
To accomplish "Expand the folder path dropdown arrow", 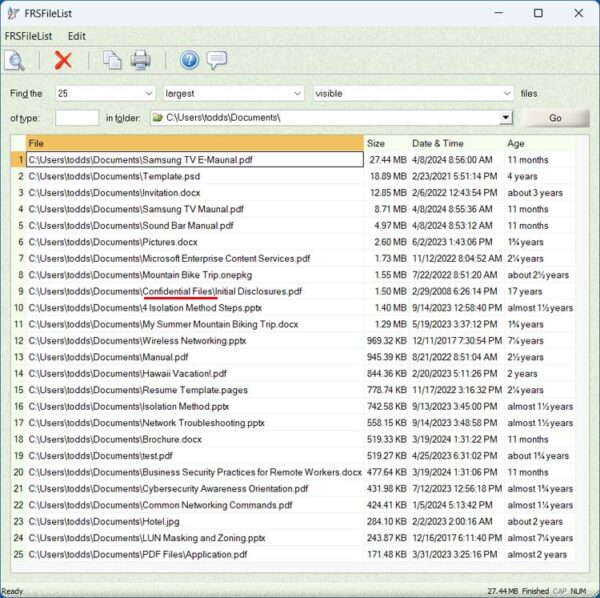I will point(506,118).
